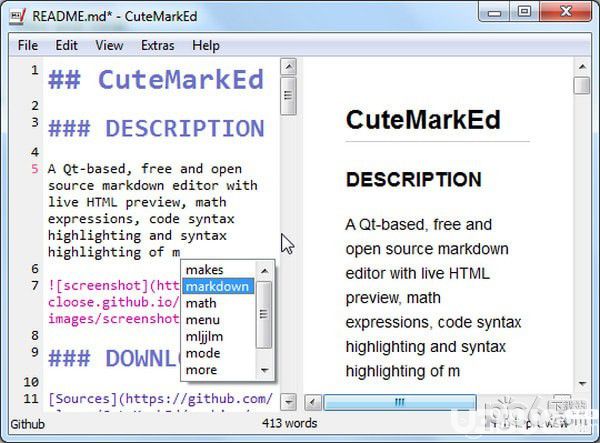Click preview pane scroll up arrow
The image size is (600, 443).
[582, 67]
